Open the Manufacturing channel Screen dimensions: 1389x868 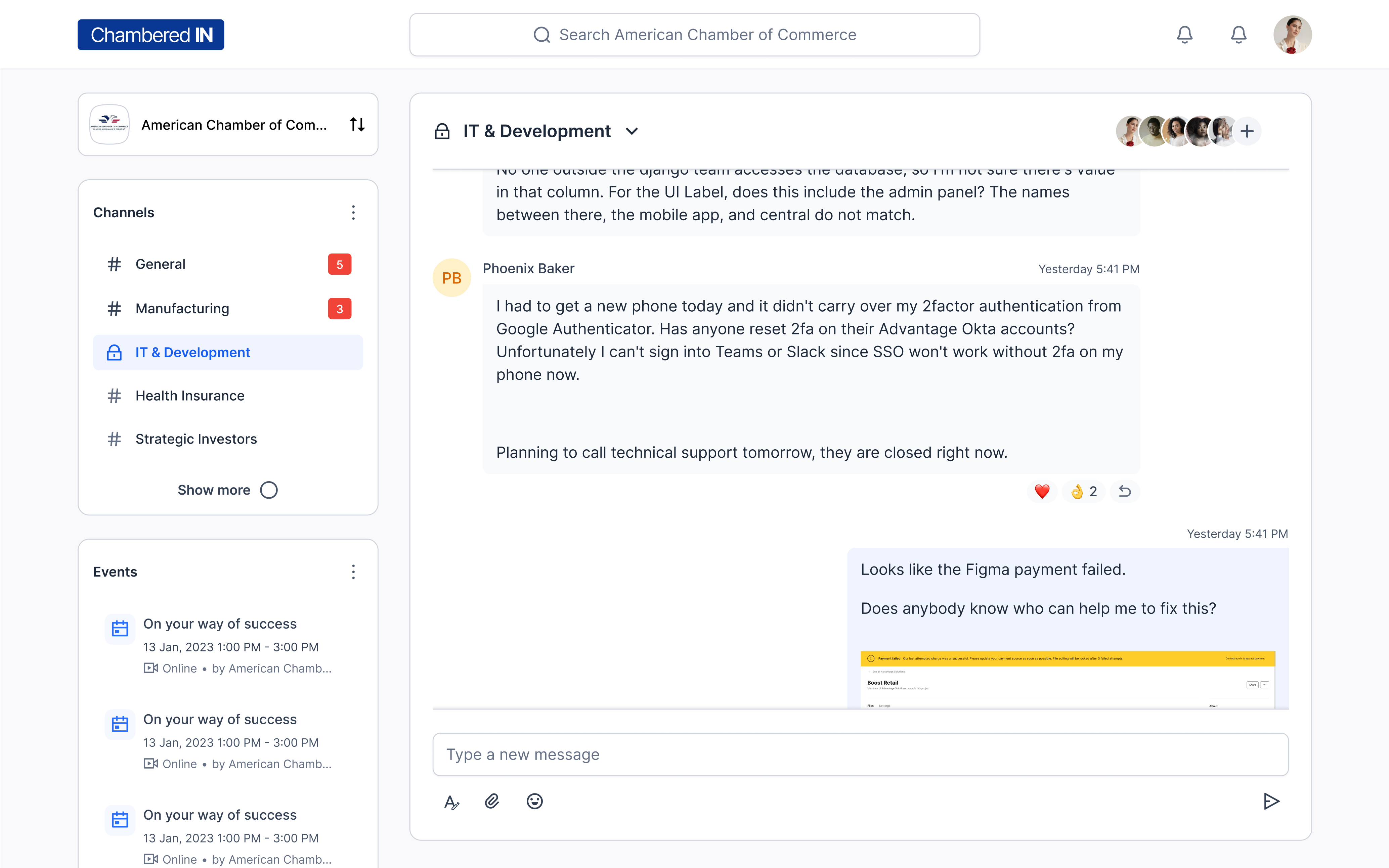tap(228, 308)
